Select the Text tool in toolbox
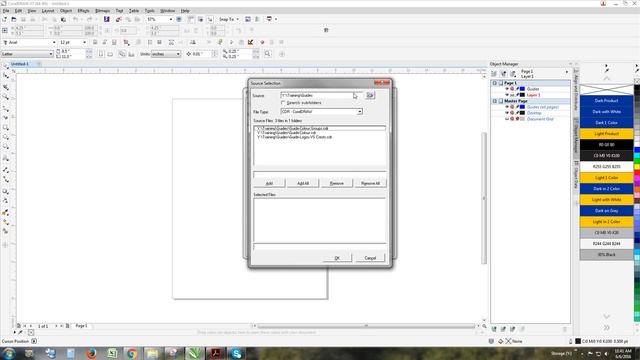This screenshot has height=360, width=640. pyautogui.click(x=6, y=158)
